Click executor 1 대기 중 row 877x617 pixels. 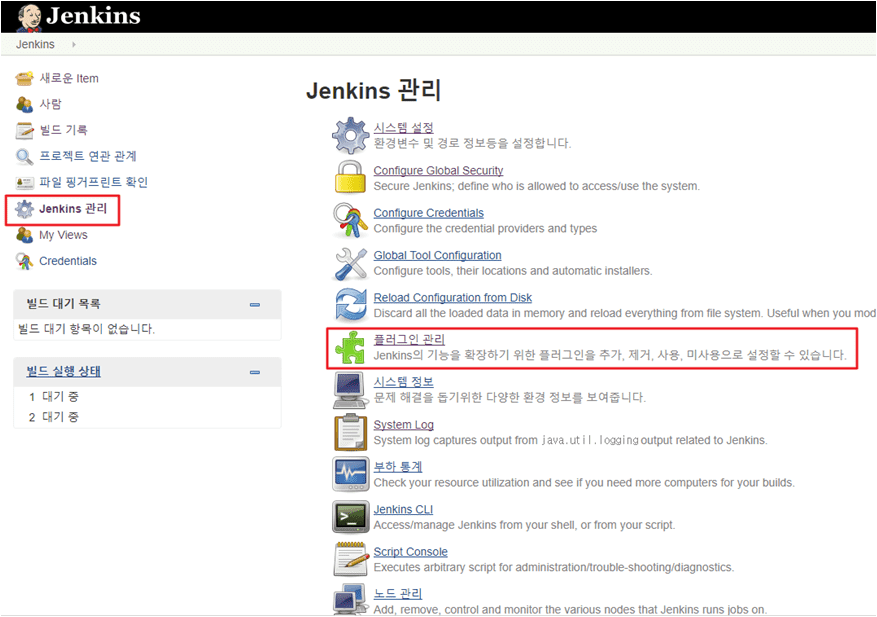pyautogui.click(x=147, y=397)
